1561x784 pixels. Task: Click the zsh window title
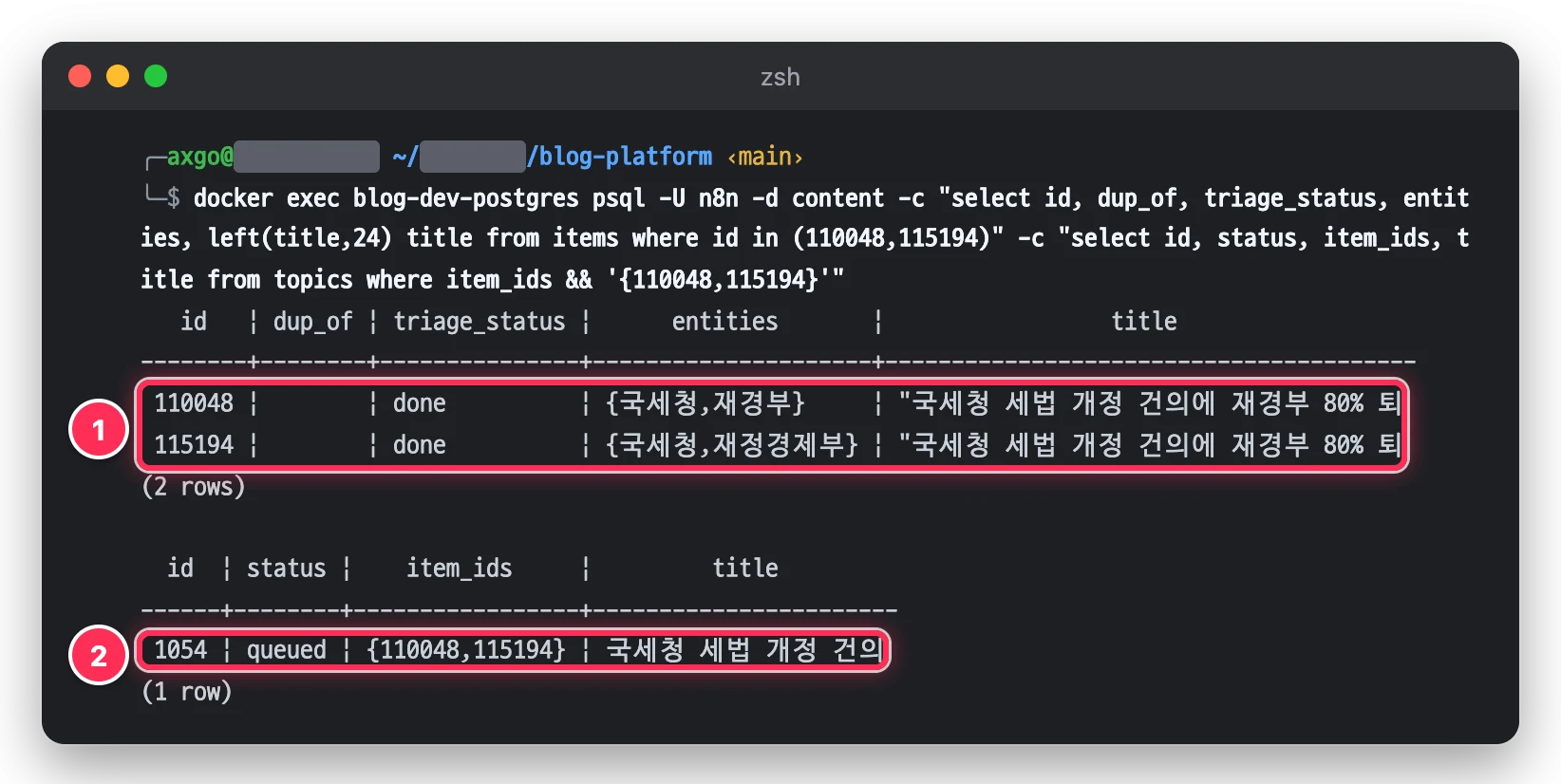click(x=780, y=77)
